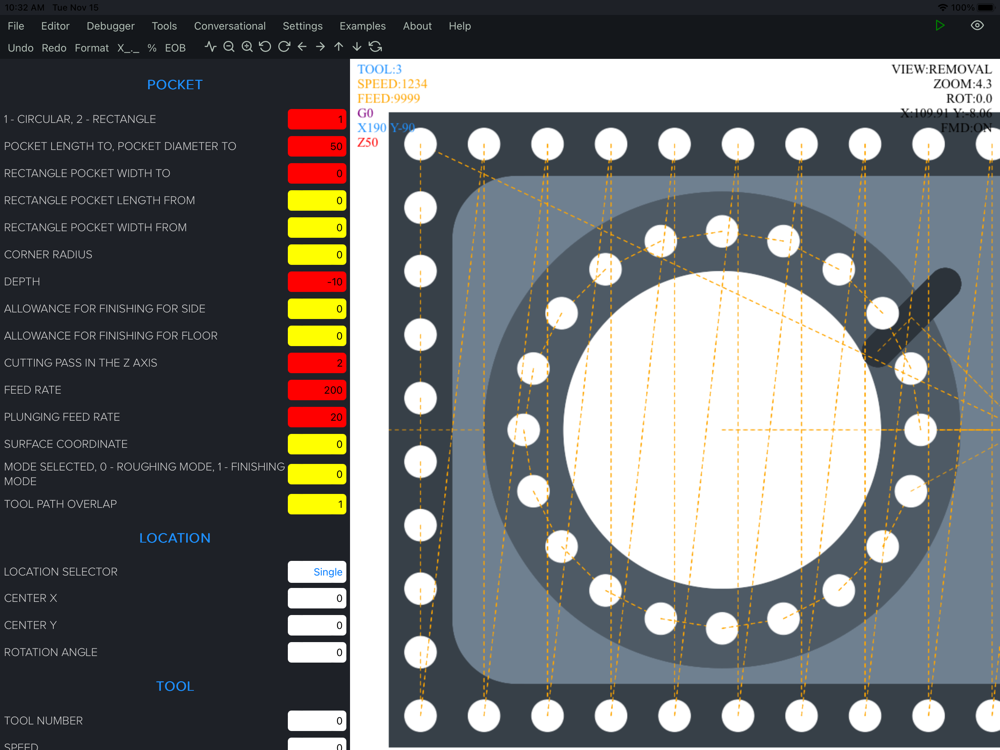The image size is (1000, 750).
Task: Reset view with refresh icon
Action: (x=375, y=47)
